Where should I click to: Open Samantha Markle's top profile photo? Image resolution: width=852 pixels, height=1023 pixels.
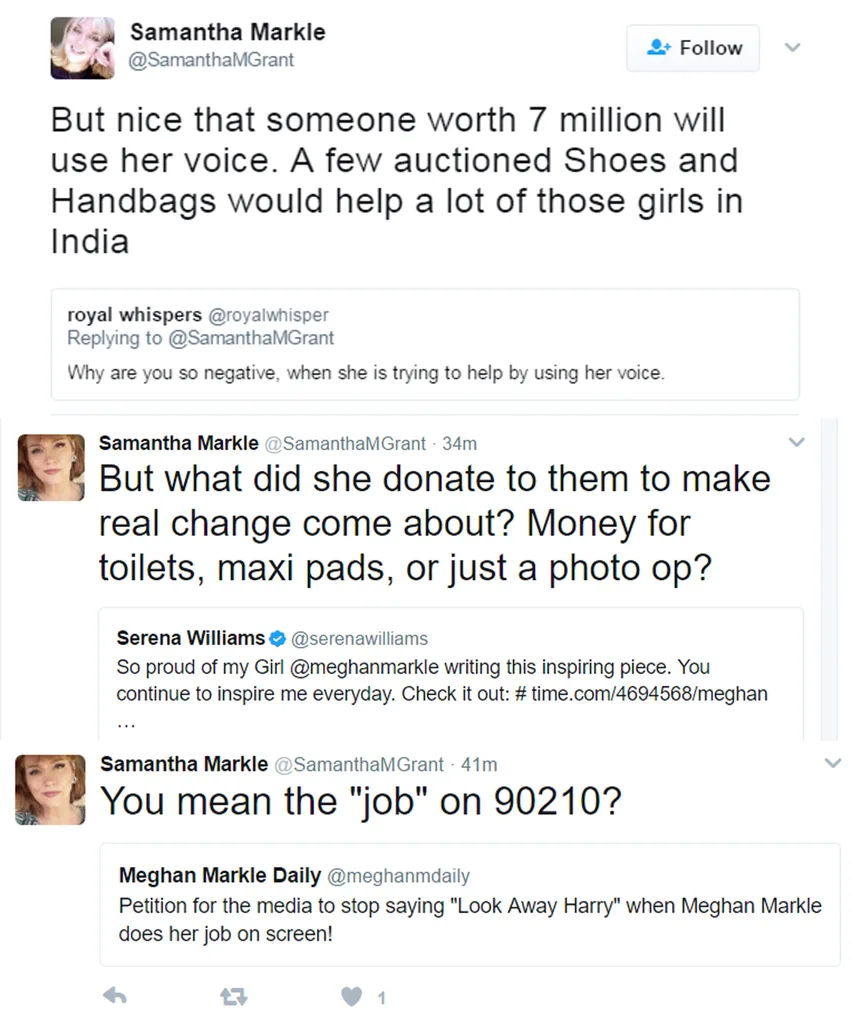[82, 48]
